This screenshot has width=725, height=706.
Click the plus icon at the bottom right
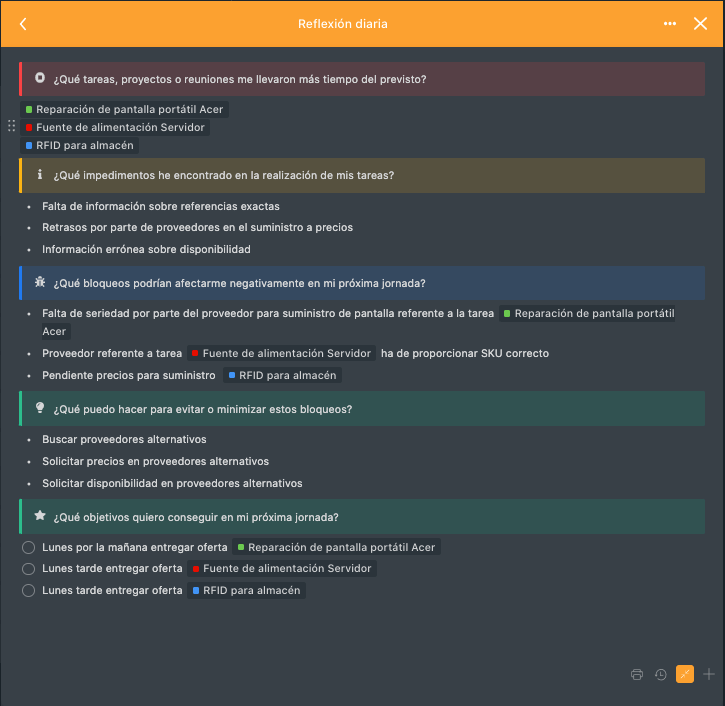point(709,674)
